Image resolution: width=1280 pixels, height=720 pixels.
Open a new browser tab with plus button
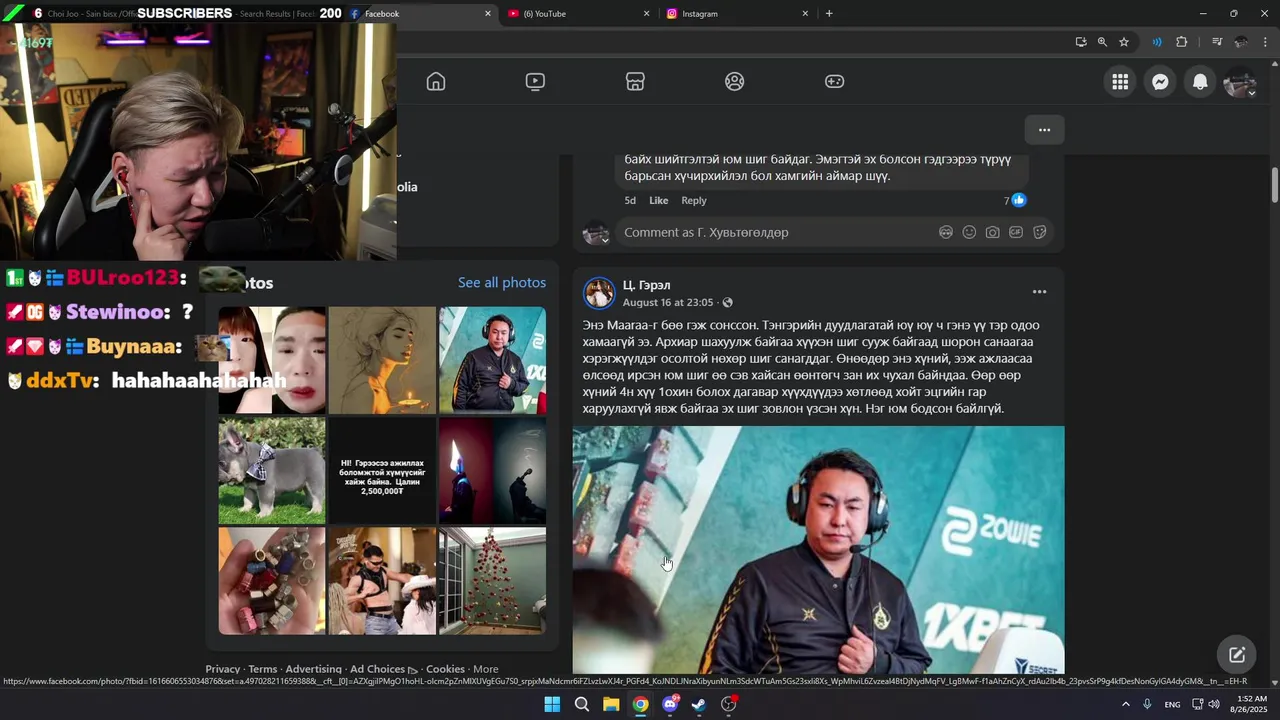click(x=829, y=14)
